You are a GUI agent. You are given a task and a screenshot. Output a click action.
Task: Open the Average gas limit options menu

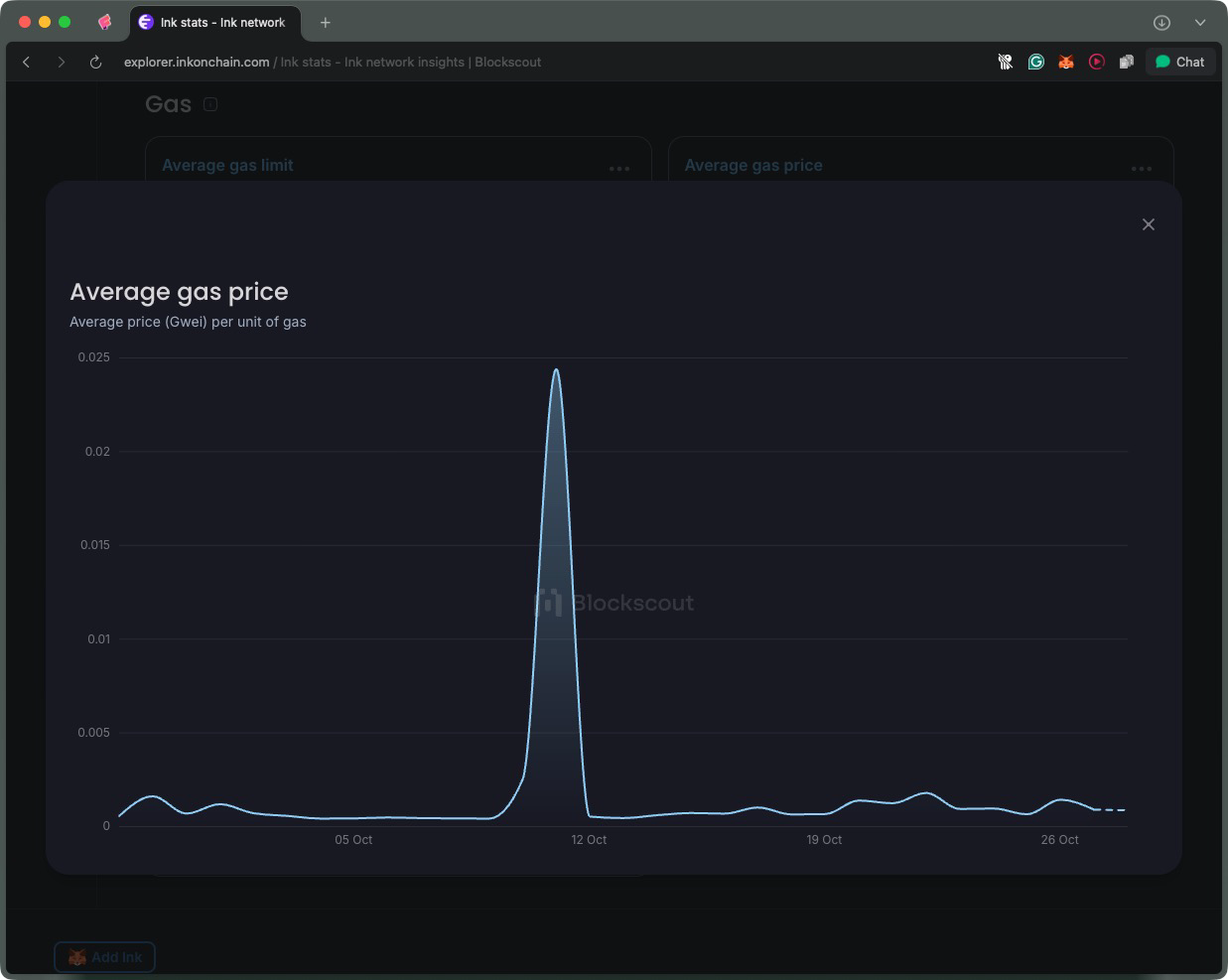[x=620, y=169]
